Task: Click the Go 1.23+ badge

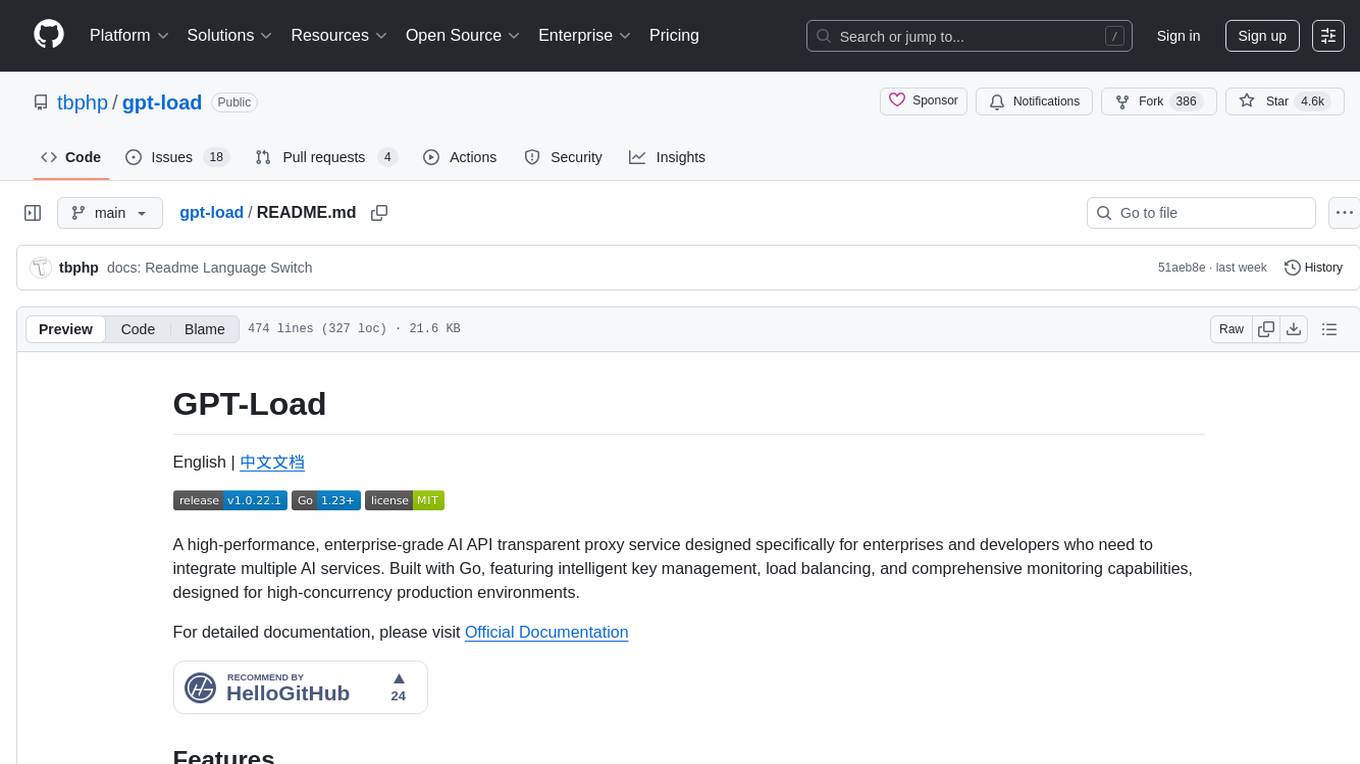Action: pos(326,500)
